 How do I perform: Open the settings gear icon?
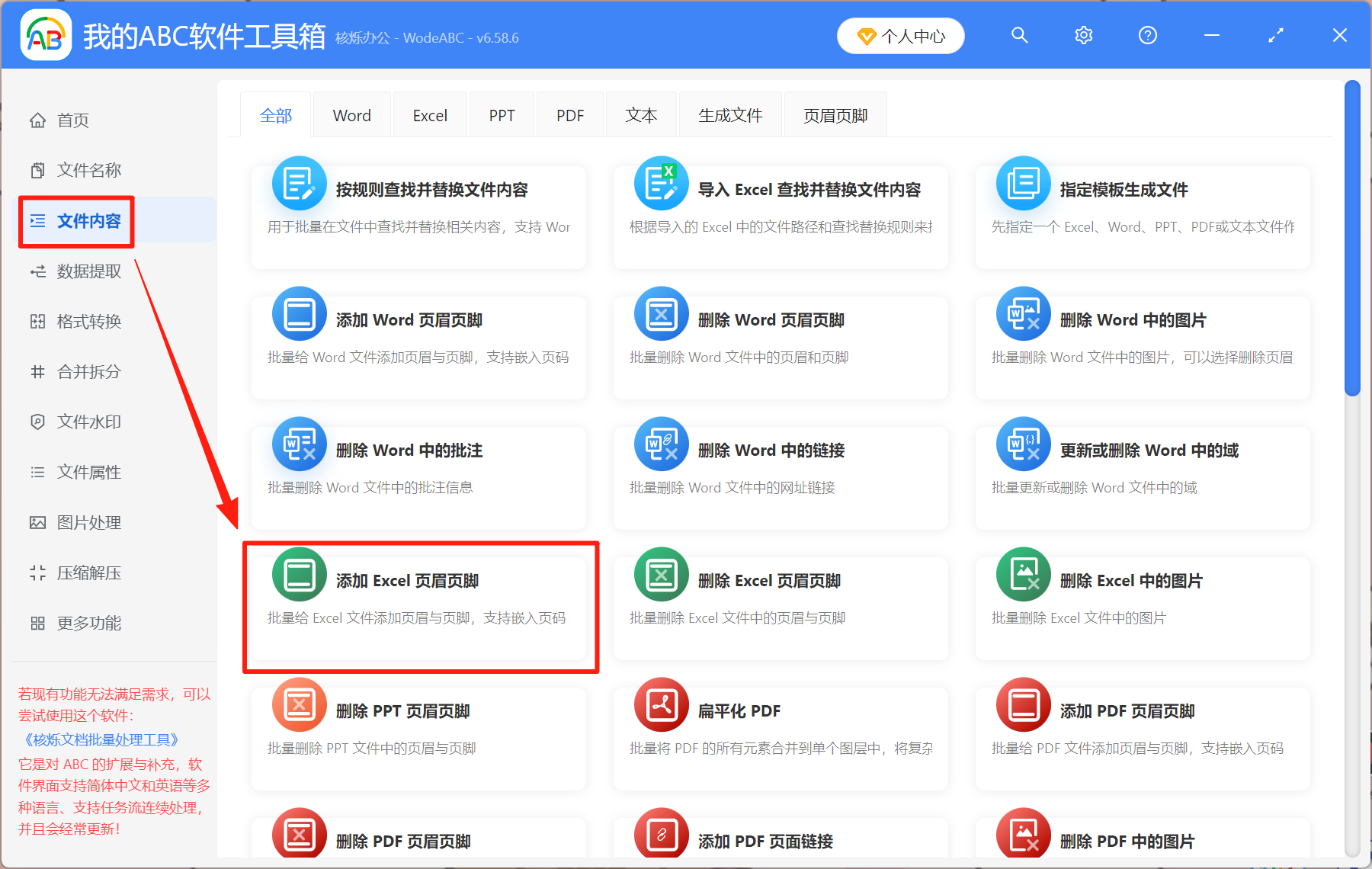pyautogui.click(x=1083, y=35)
